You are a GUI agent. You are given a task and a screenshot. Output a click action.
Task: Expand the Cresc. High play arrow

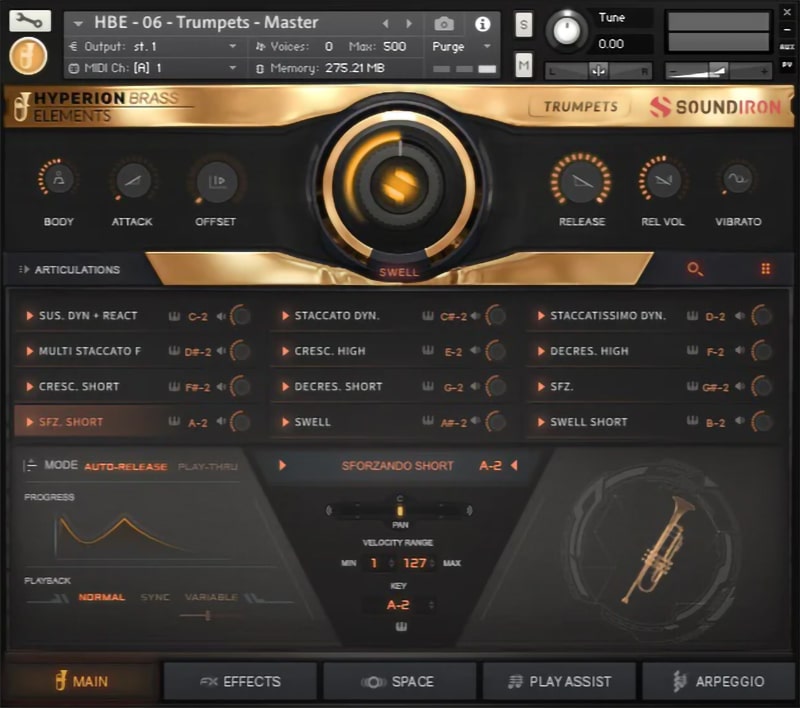pos(285,351)
